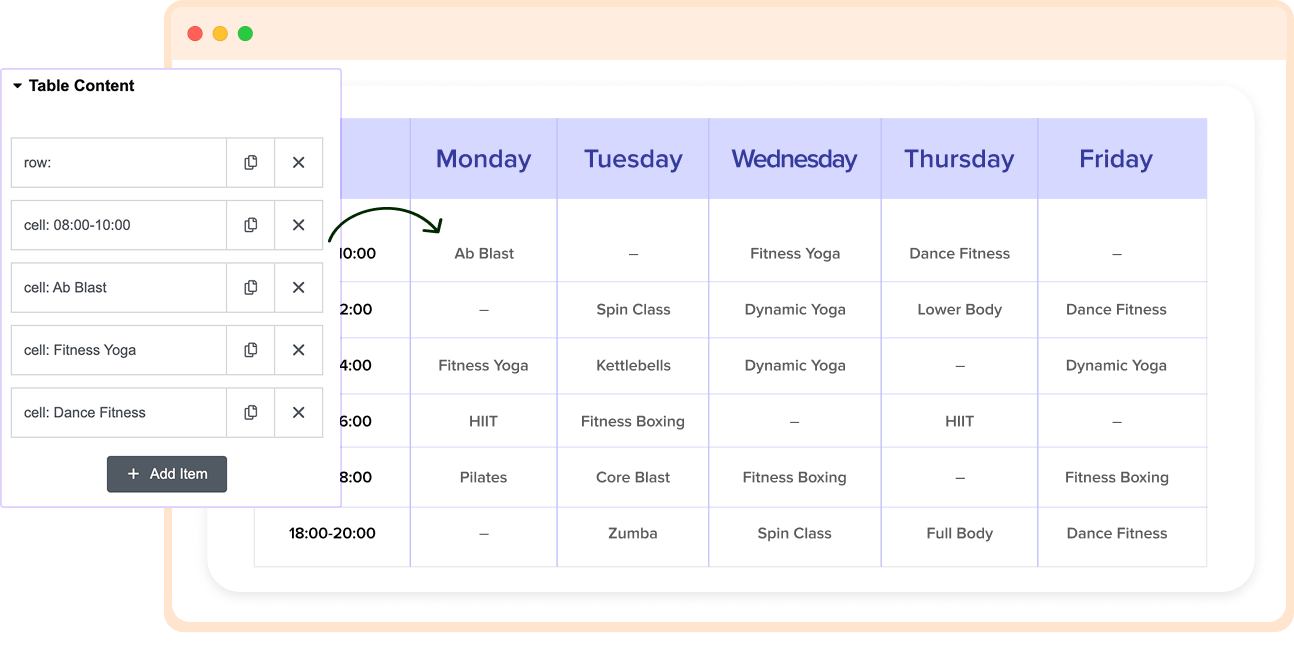Select the Monday column header
Viewport: 1294px width, 658px height.
click(x=483, y=159)
